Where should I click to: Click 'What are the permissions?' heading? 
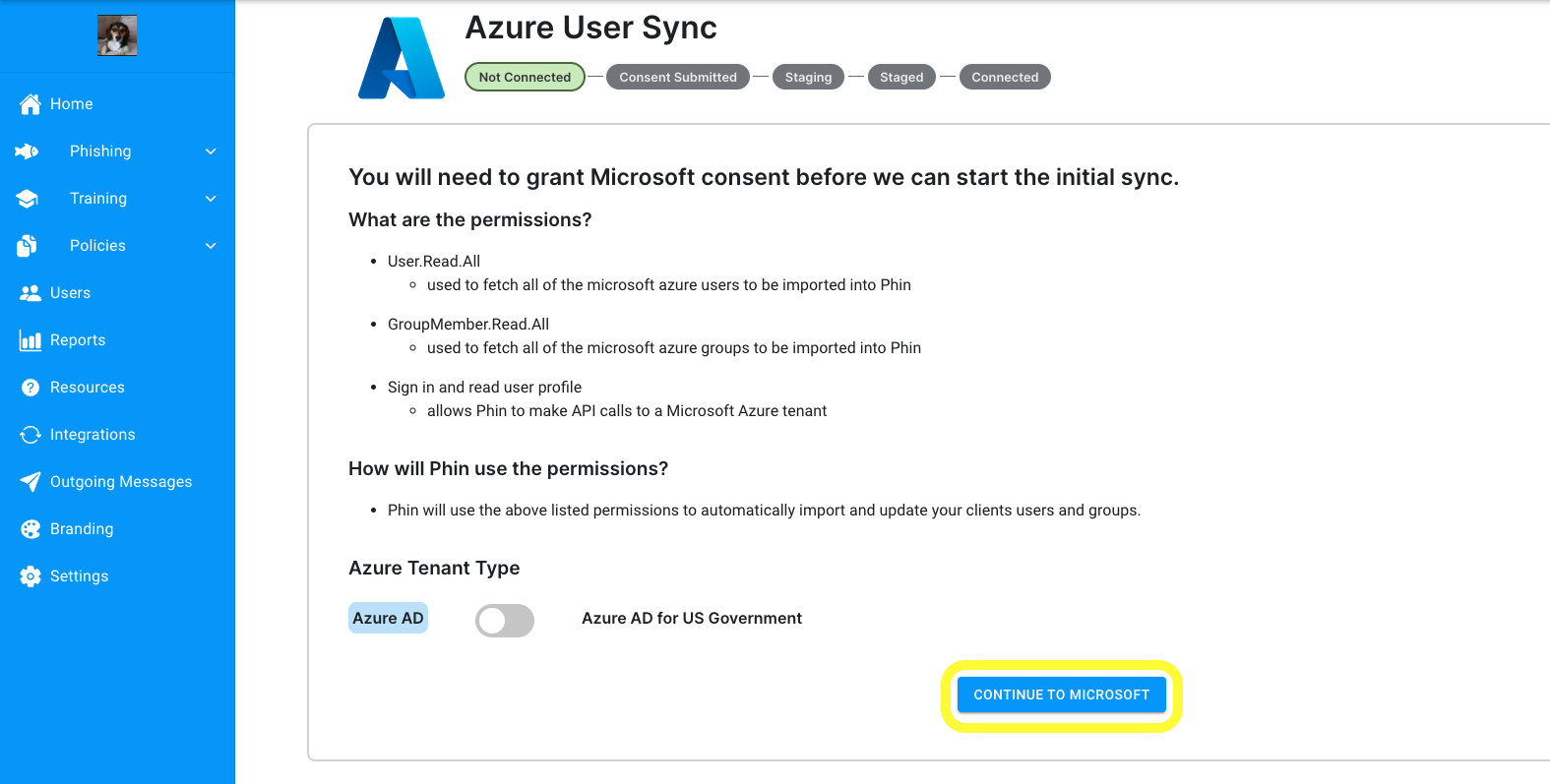coord(470,219)
